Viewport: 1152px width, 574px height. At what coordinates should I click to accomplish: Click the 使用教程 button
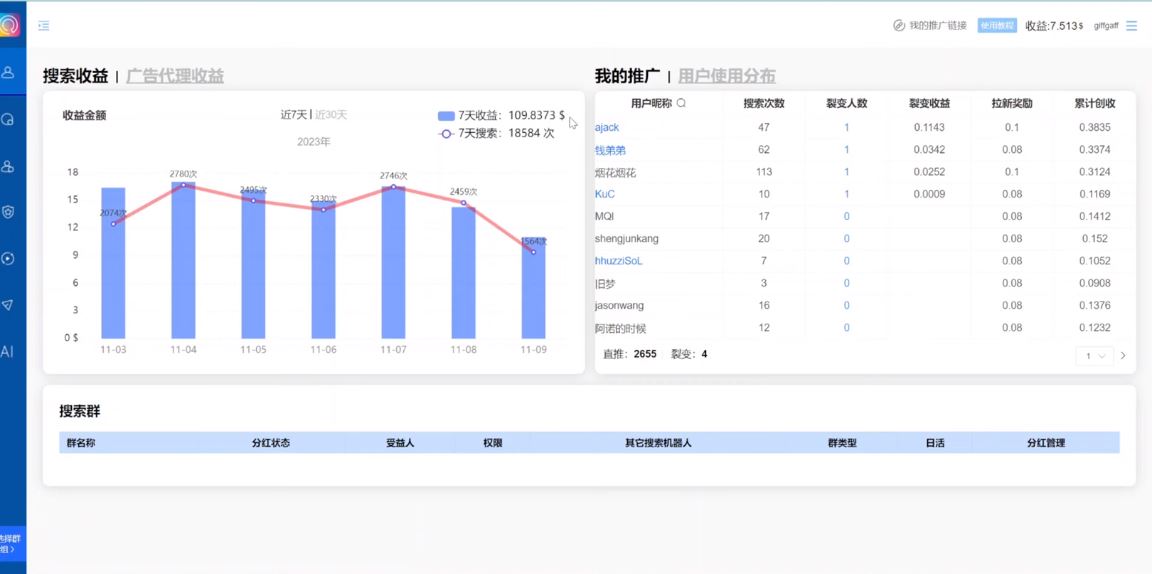pos(997,26)
